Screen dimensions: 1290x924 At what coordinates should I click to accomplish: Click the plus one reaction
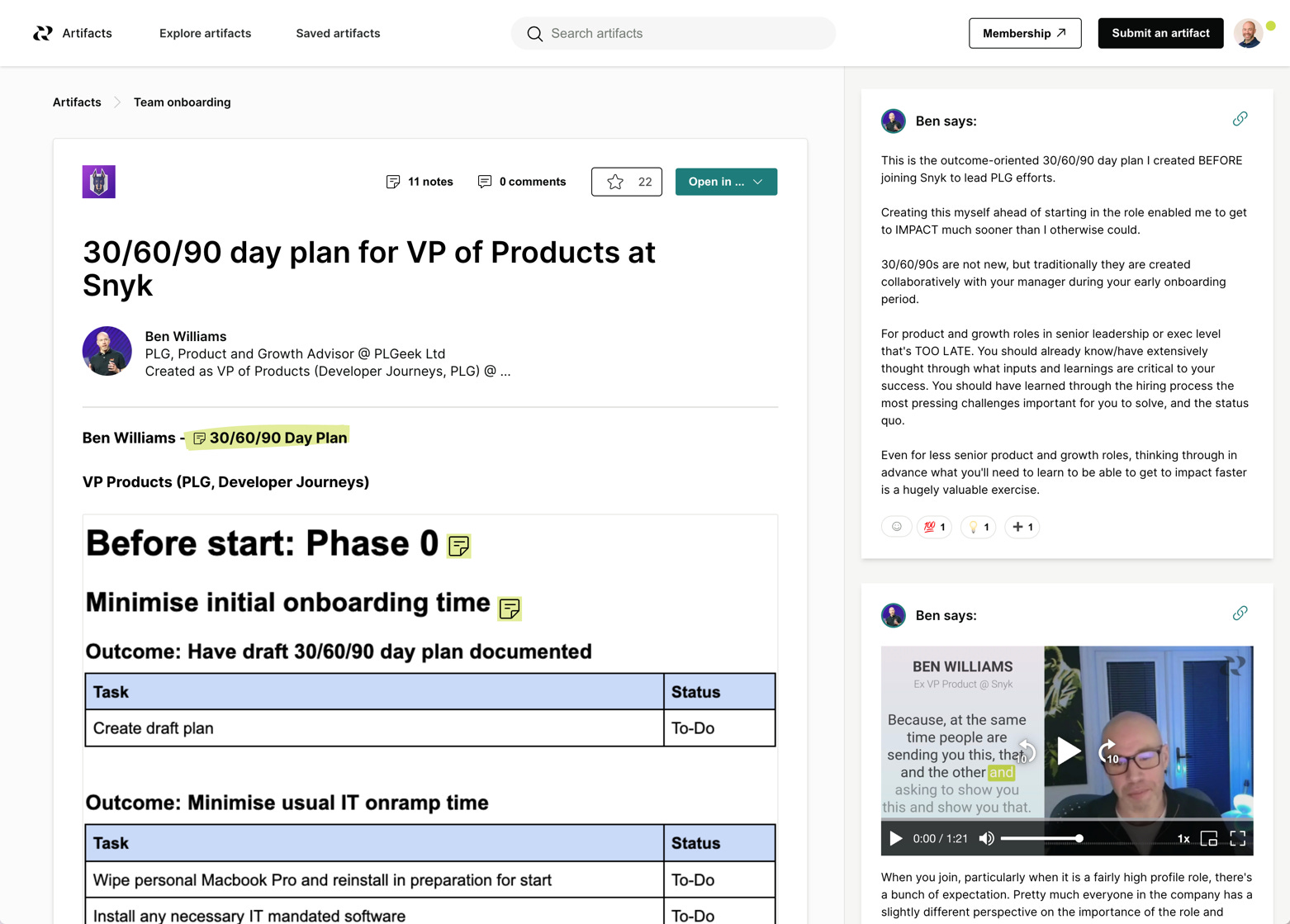pos(1022,527)
